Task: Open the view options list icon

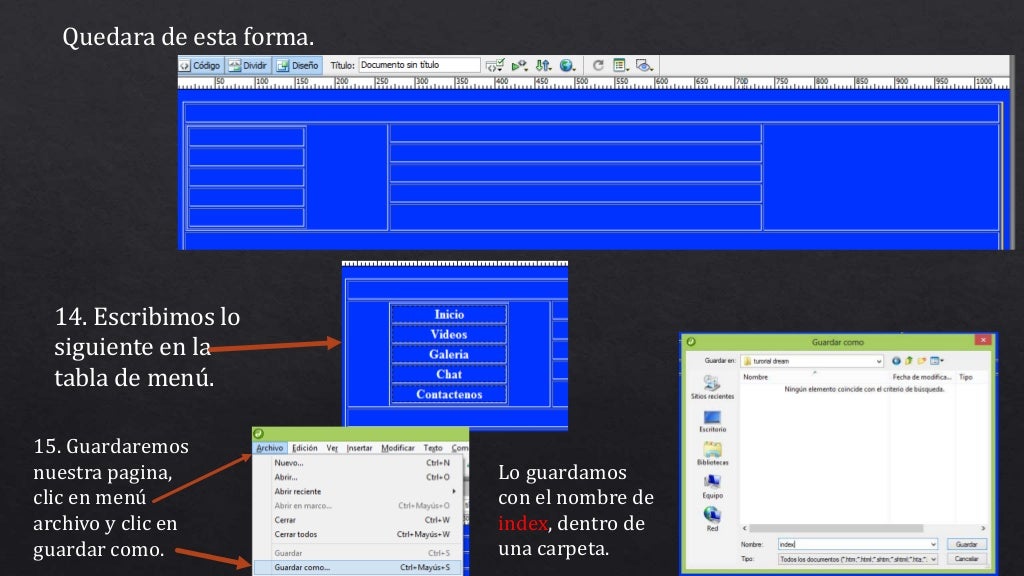Action: [620, 65]
